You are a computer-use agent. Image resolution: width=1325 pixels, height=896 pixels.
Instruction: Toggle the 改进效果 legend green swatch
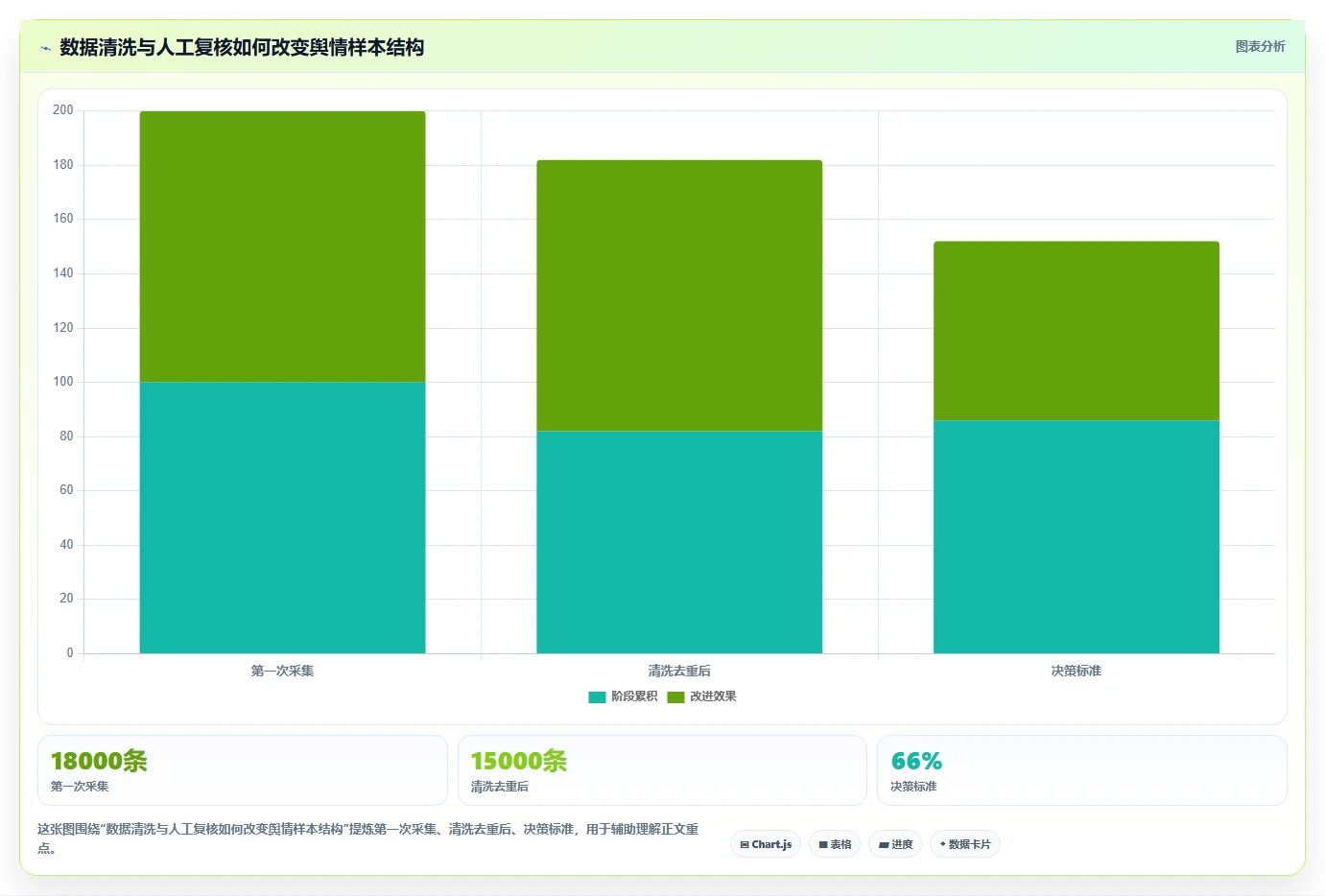click(675, 696)
